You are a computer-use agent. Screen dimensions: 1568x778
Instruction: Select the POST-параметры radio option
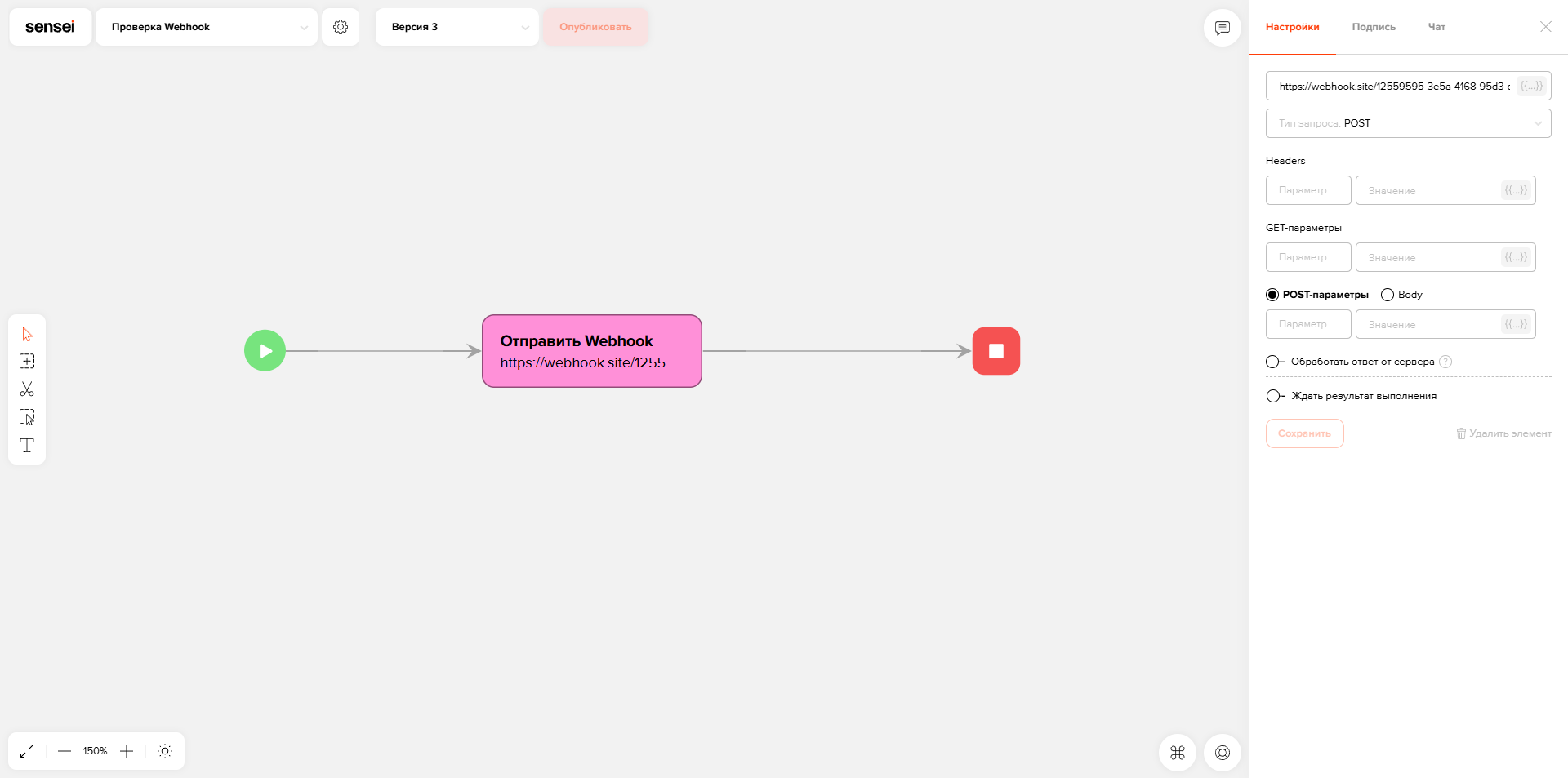pos(1272,295)
